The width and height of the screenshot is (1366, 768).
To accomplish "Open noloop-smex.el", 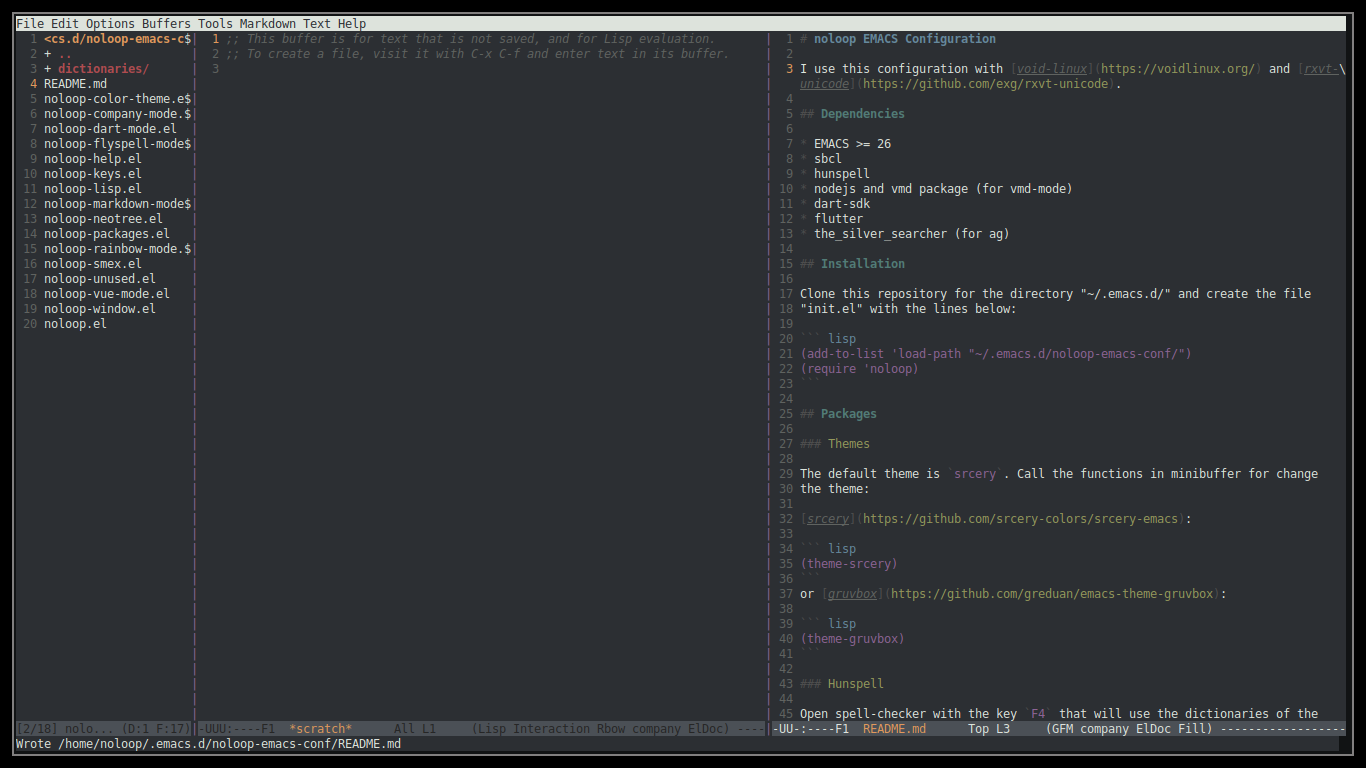I will 93,264.
